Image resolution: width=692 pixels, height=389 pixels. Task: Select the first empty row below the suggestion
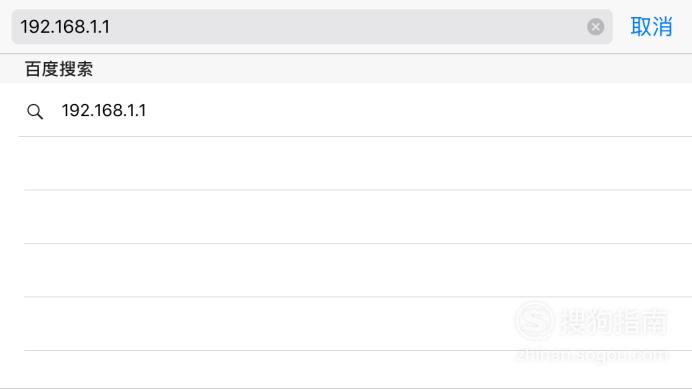click(x=358, y=163)
